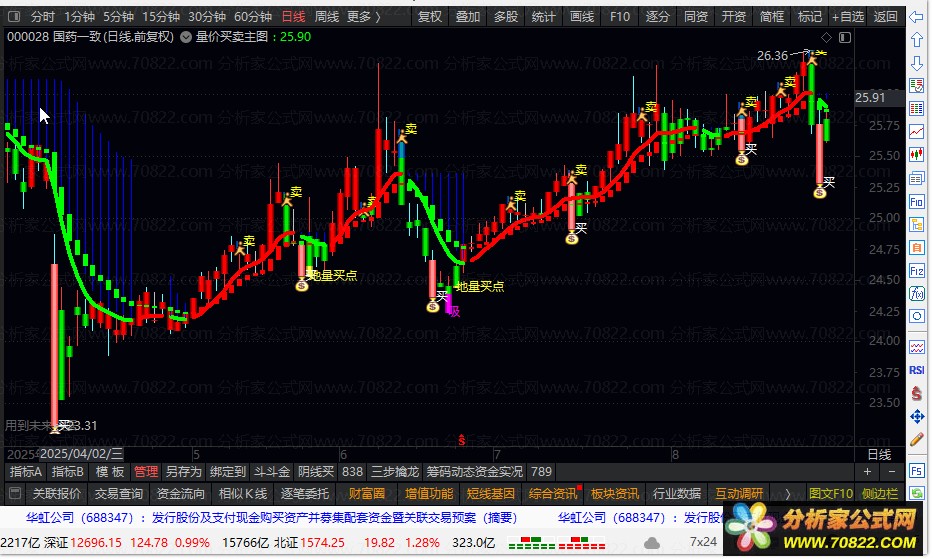Switch to the 周线 weekly period tab
The height and width of the screenshot is (559, 933).
(x=327, y=17)
